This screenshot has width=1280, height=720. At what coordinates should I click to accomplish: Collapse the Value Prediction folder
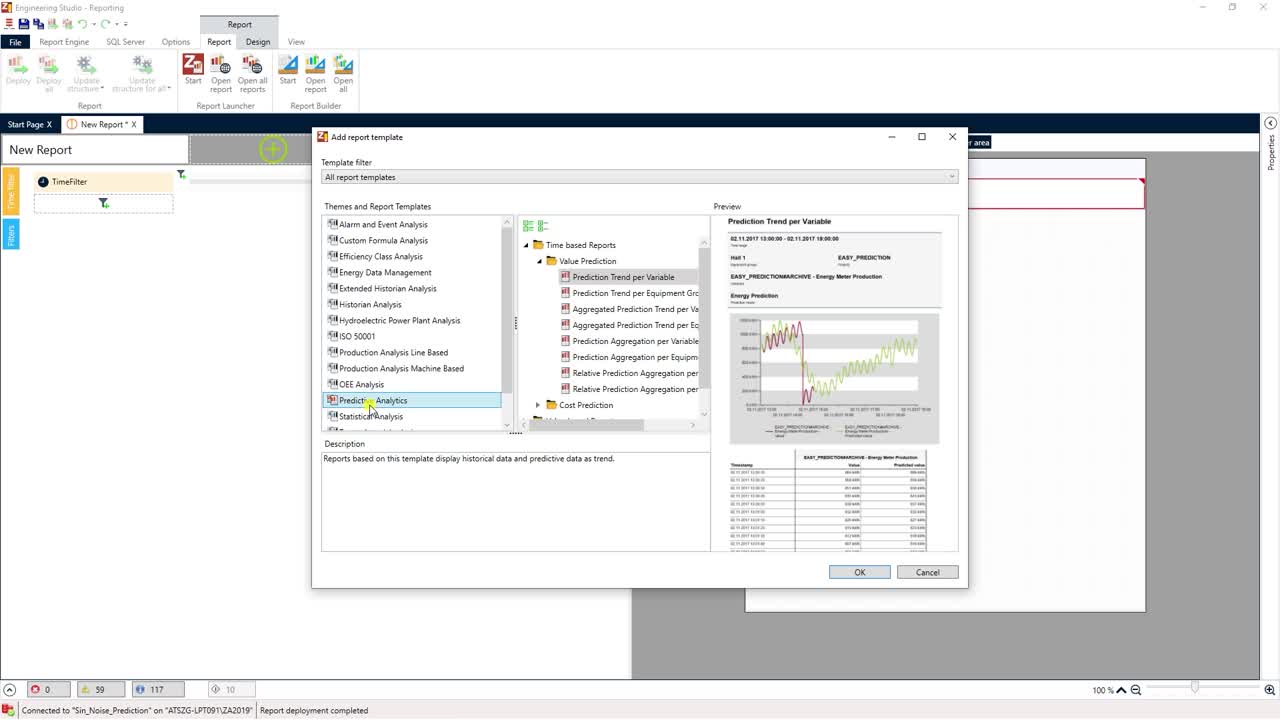(x=539, y=261)
